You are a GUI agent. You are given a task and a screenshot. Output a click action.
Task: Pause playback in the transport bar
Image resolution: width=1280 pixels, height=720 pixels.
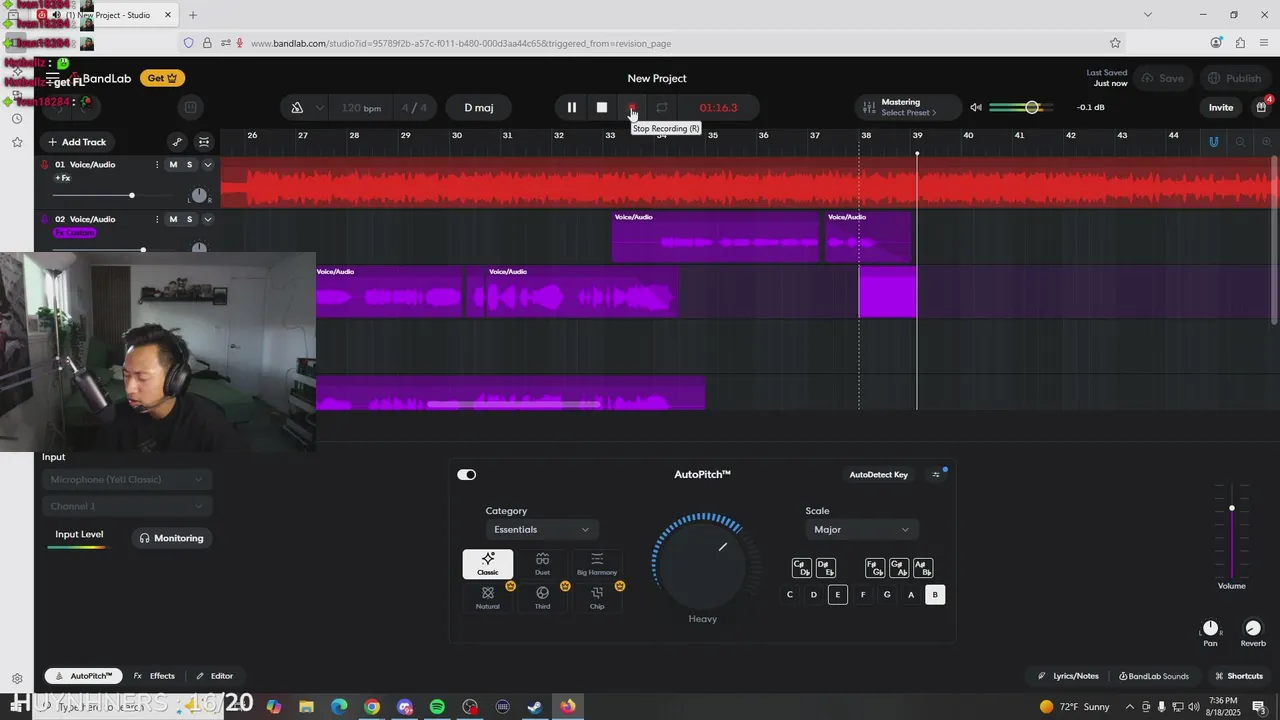(x=571, y=108)
